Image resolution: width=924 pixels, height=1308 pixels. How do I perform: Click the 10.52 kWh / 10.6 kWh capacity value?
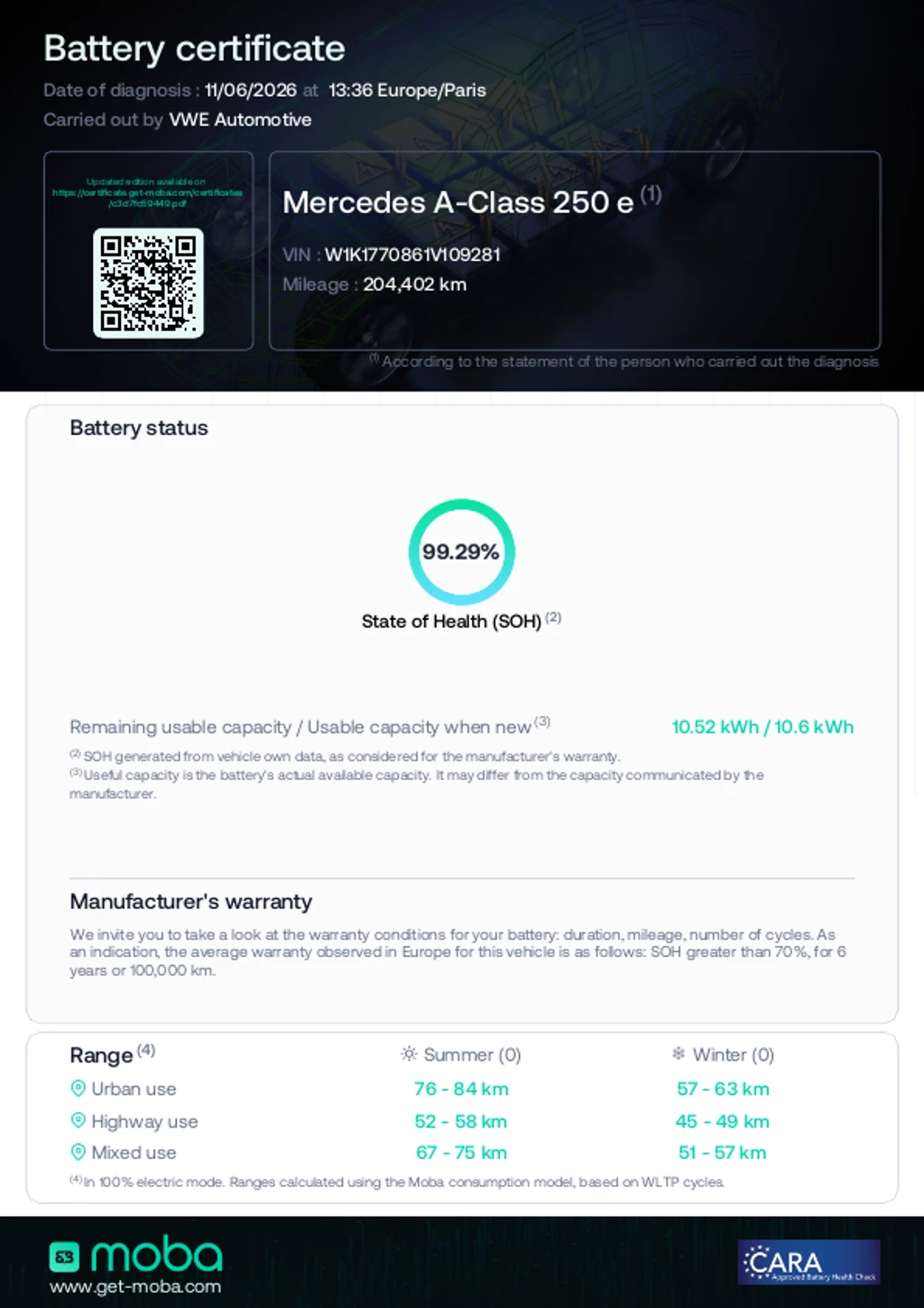click(762, 727)
